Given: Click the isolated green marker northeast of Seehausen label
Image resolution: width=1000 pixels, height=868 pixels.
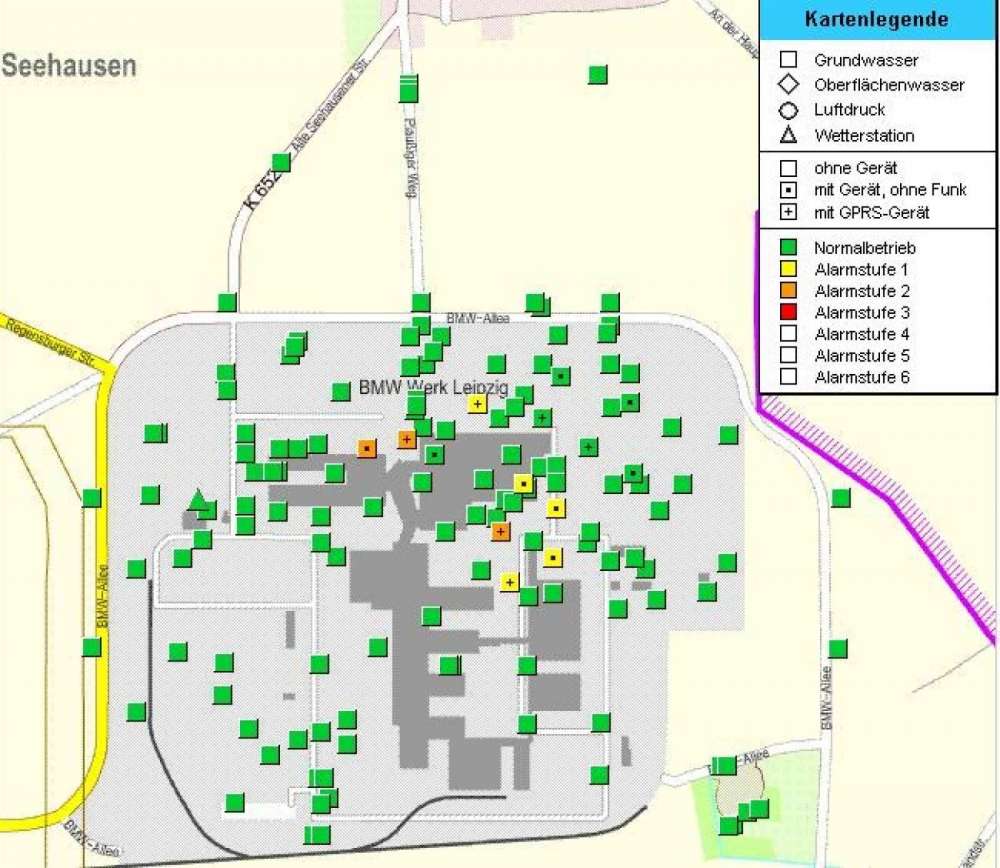Looking at the screenshot, I should pos(598,75).
